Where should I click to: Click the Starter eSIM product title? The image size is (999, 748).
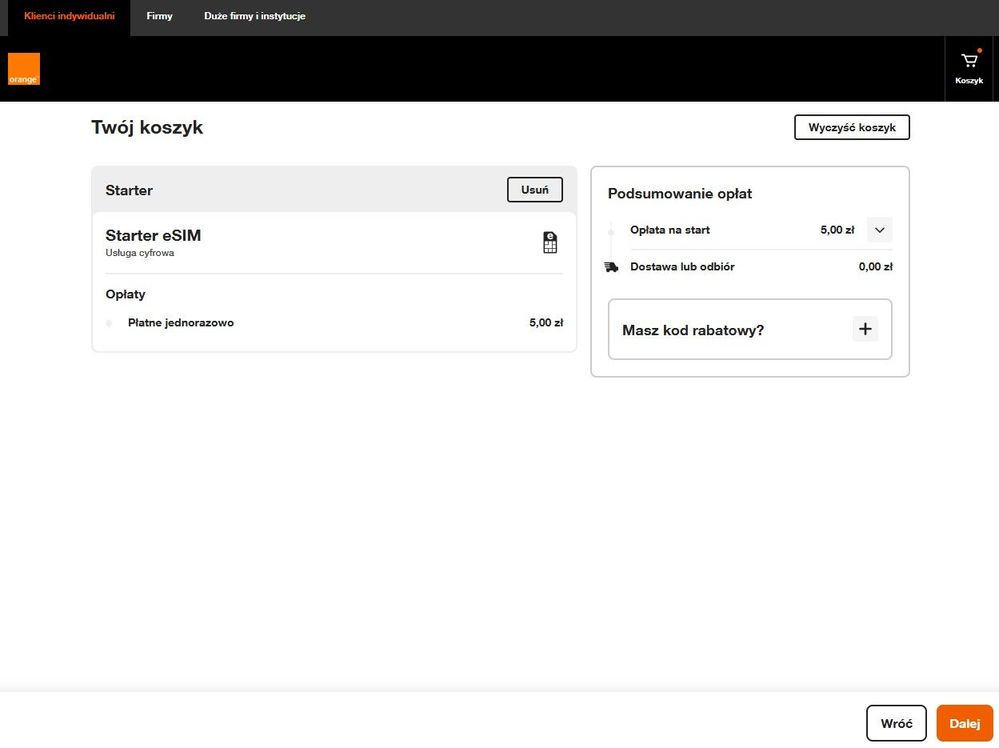pos(153,235)
